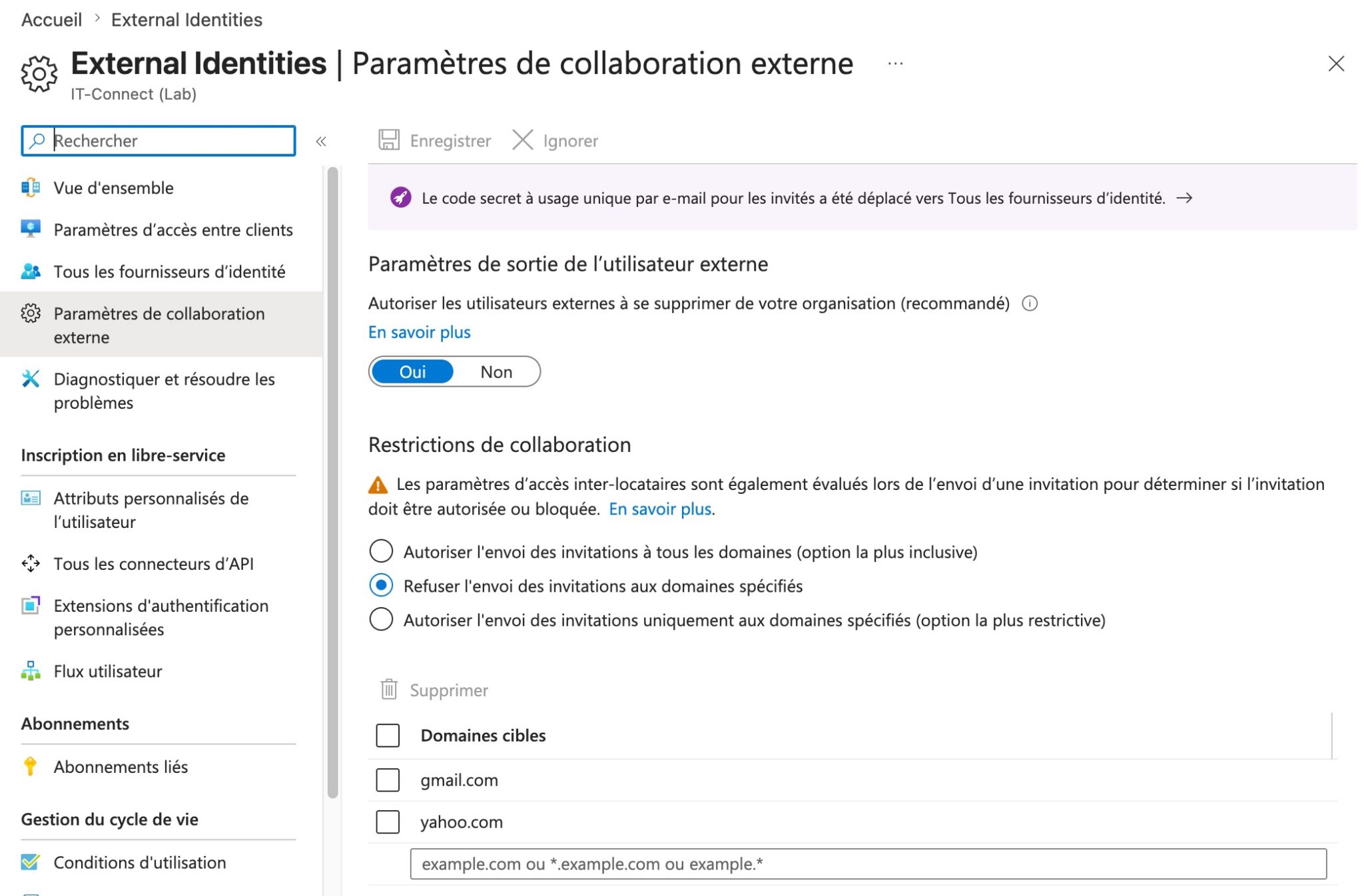The height and width of the screenshot is (896, 1364).
Task: Open Tous les fournisseurs d'identité
Action: coord(169,272)
